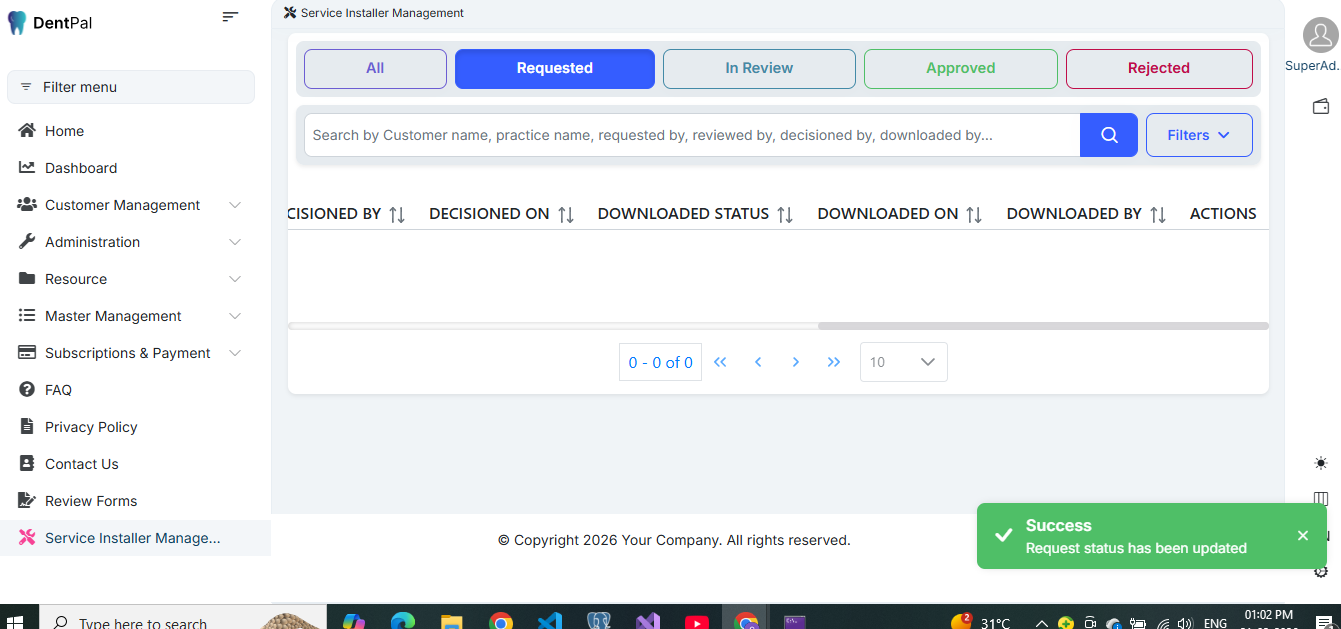Collapse sidebar using hamburger menu icon
Screen dimensions: 1341x629
point(230,17)
